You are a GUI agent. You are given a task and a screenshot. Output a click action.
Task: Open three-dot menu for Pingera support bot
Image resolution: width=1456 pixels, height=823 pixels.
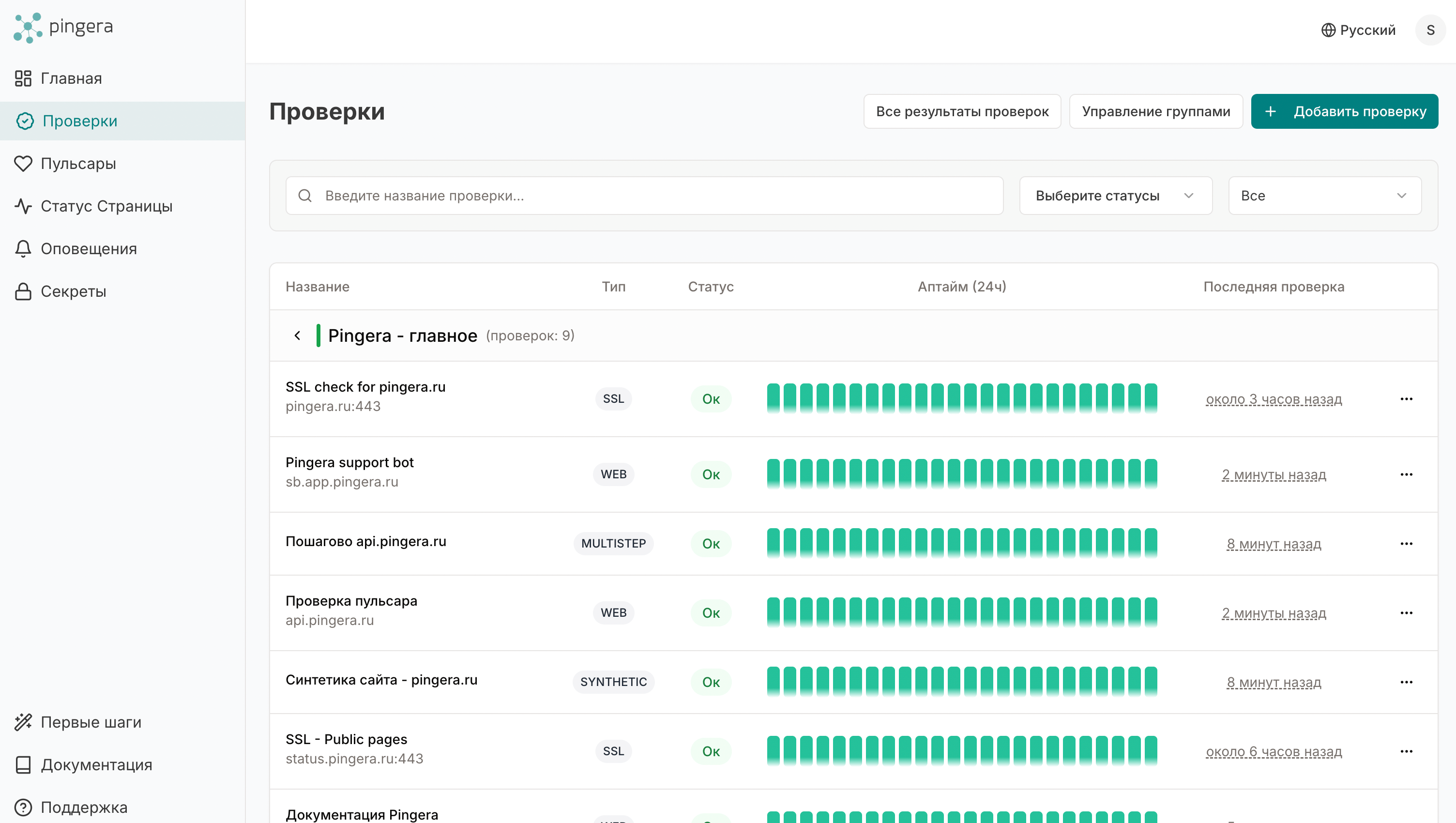coord(1406,474)
